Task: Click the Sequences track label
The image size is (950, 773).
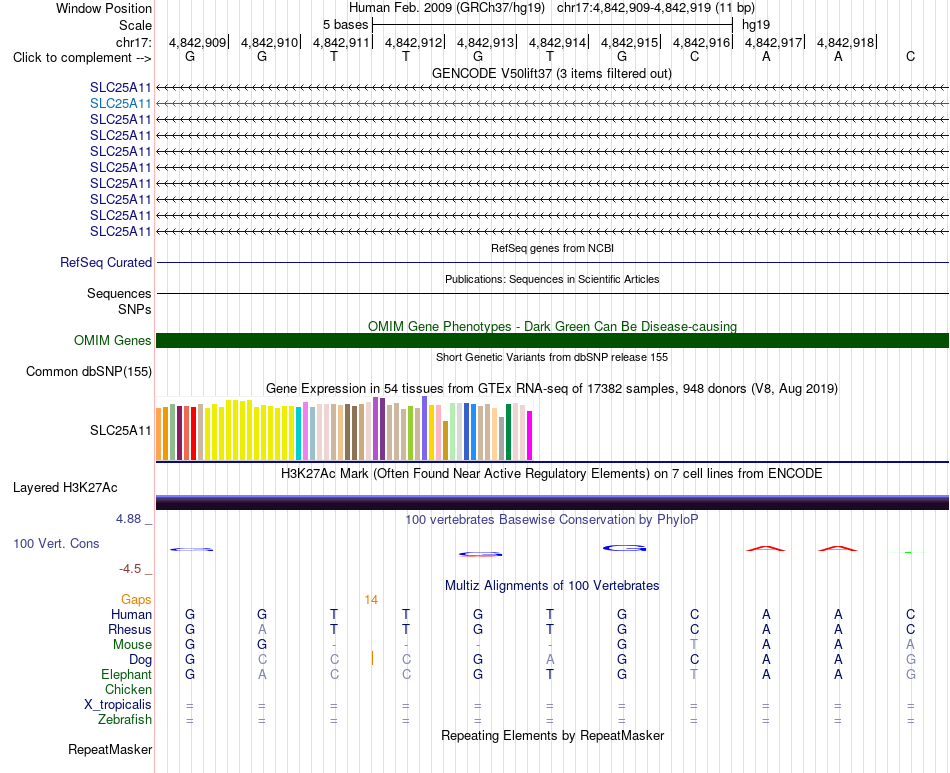Action: (119, 293)
